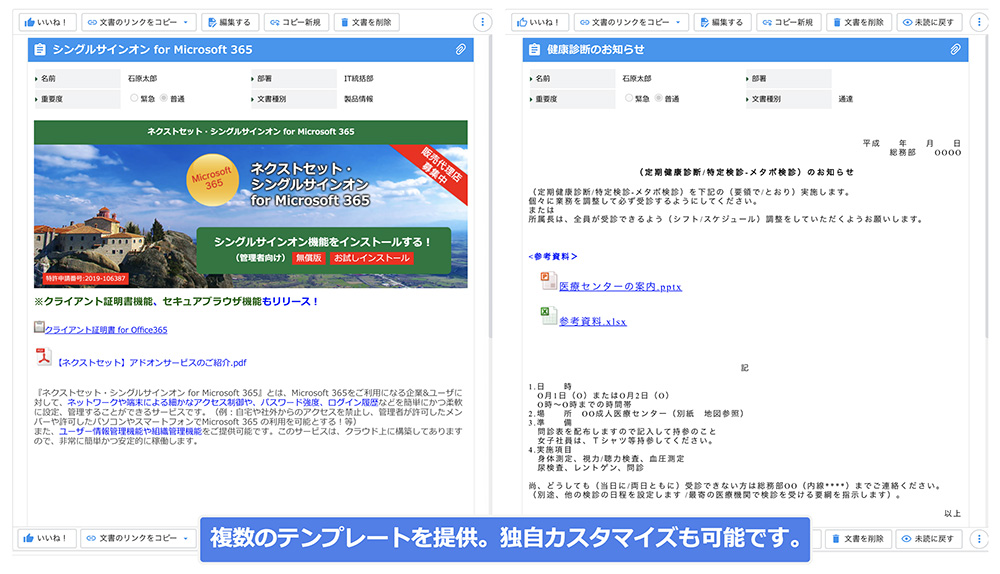Click 石原太郎 name in right document
1000x574 pixels.
click(636, 78)
